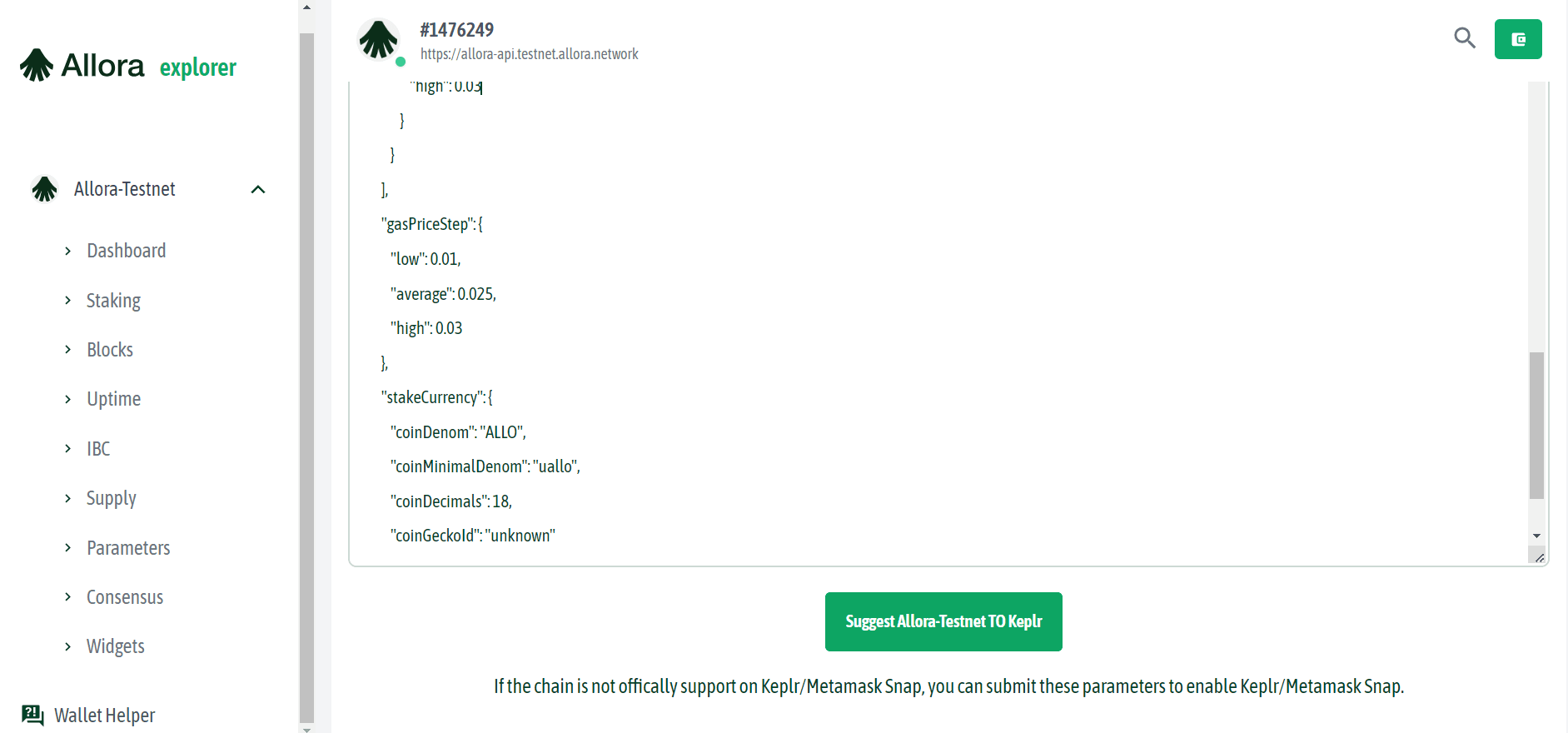Click the Allora-Testnet tree icon in sidebar

point(44,189)
